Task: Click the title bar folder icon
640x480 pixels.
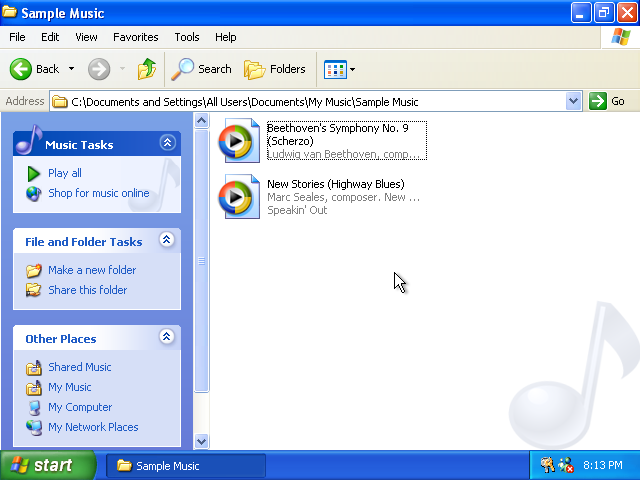Action: [9, 12]
